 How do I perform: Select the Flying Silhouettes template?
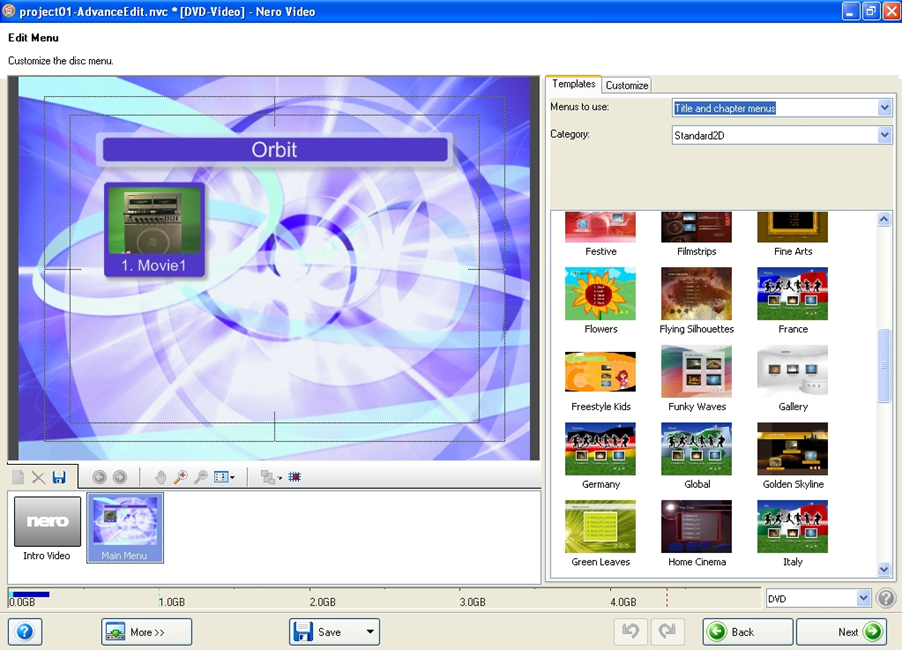[x=697, y=301]
